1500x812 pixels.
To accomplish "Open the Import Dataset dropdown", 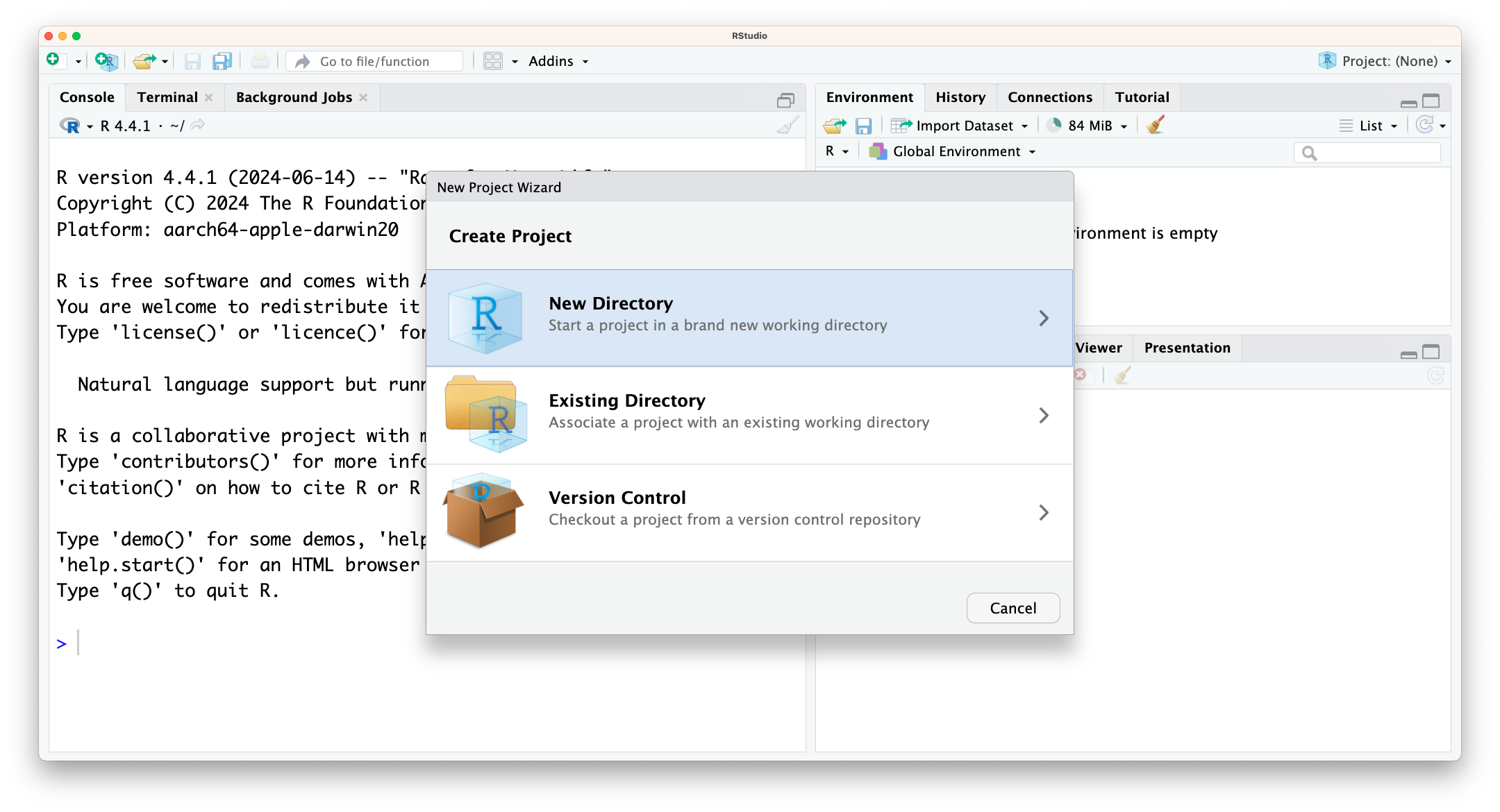I will 959,126.
